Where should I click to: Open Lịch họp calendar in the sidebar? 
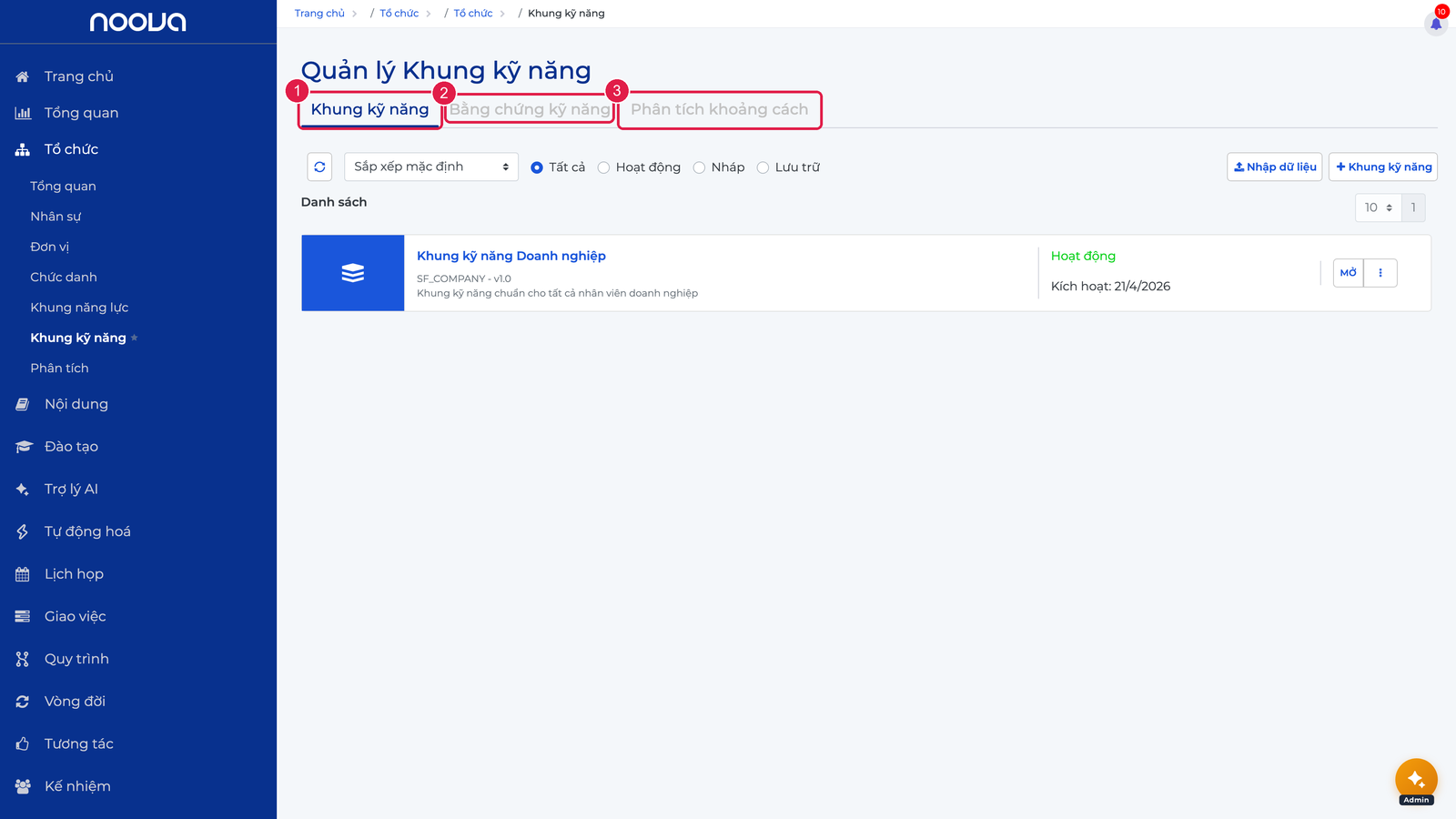pyautogui.click(x=74, y=574)
